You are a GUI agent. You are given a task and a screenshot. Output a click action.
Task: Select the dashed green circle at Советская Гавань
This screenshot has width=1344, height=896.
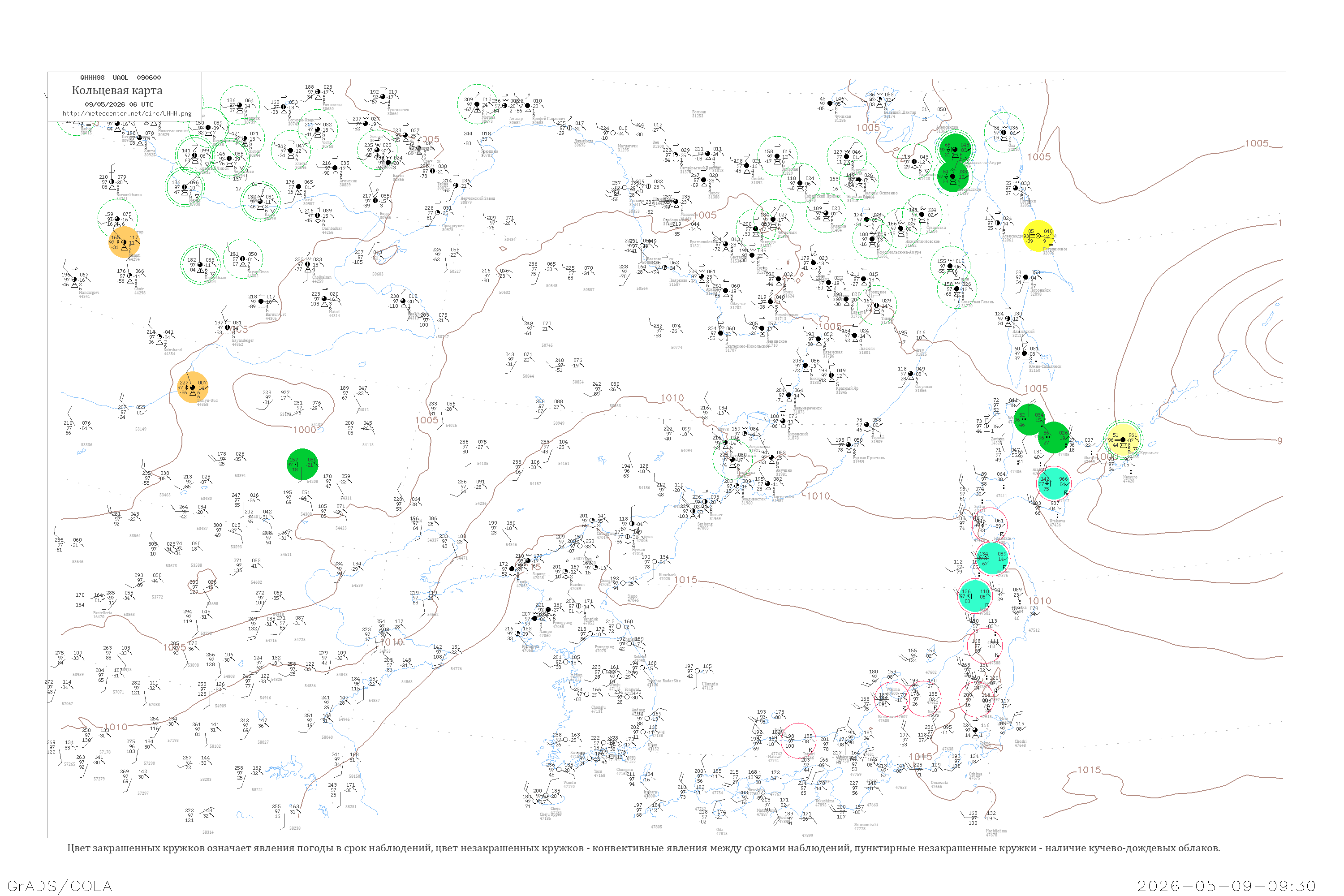(x=956, y=289)
